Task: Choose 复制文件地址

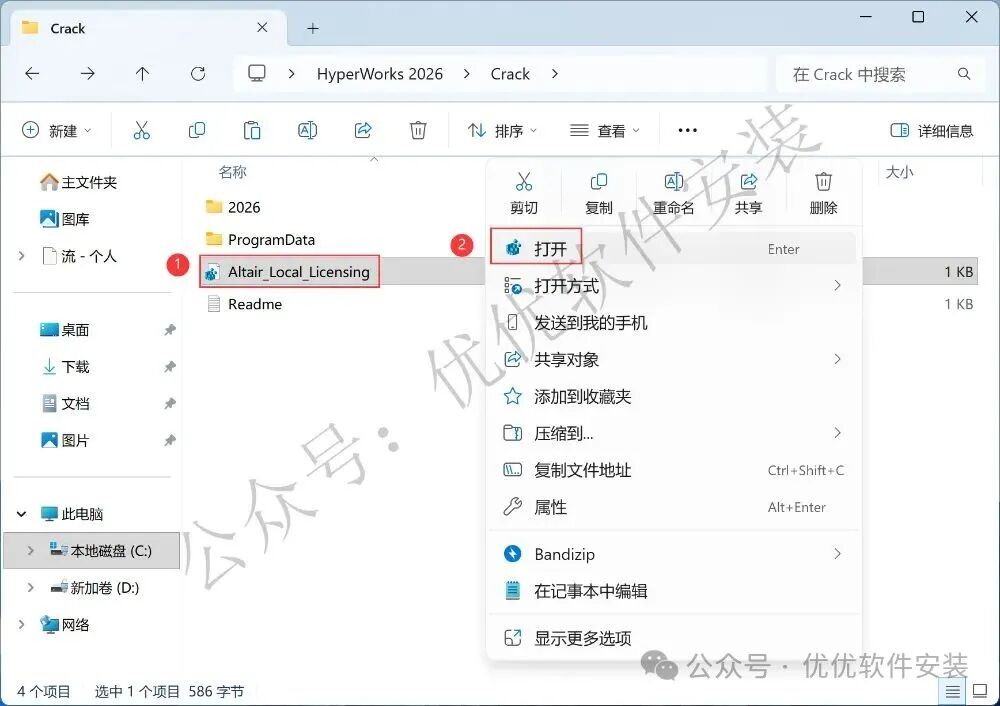Action: (673, 471)
